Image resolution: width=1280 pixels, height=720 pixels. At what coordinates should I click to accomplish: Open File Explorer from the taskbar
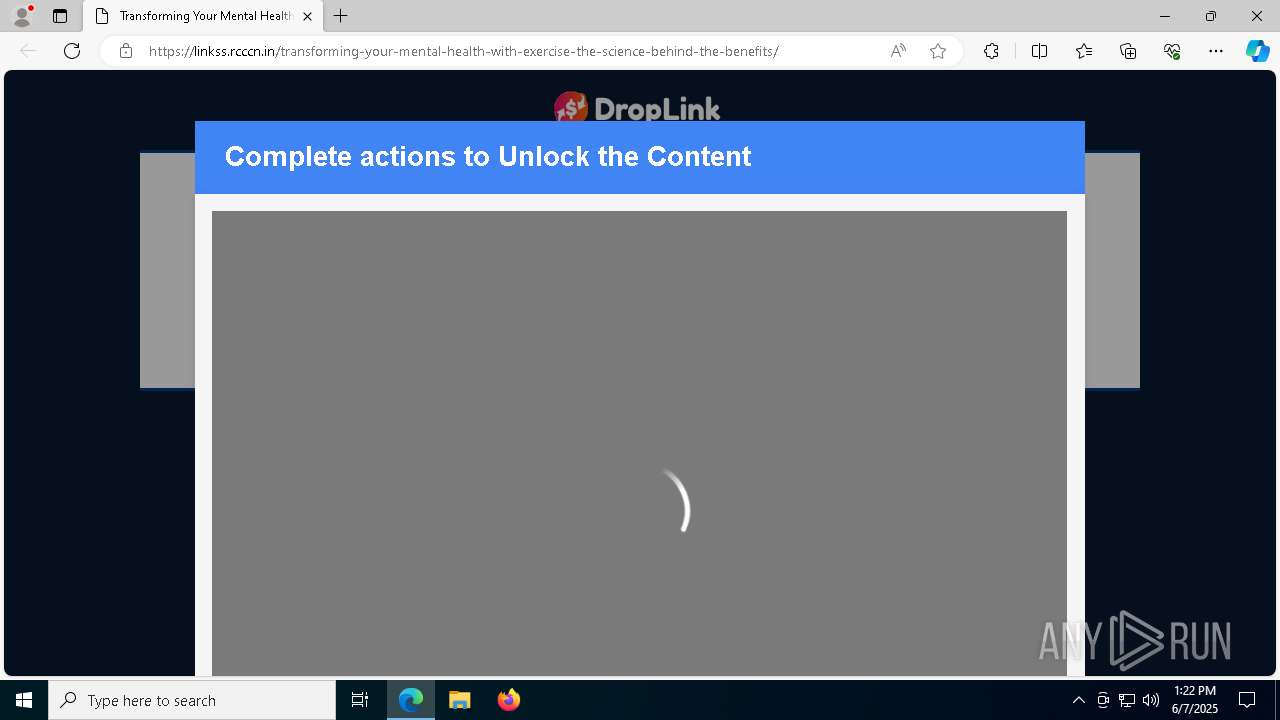click(x=460, y=700)
